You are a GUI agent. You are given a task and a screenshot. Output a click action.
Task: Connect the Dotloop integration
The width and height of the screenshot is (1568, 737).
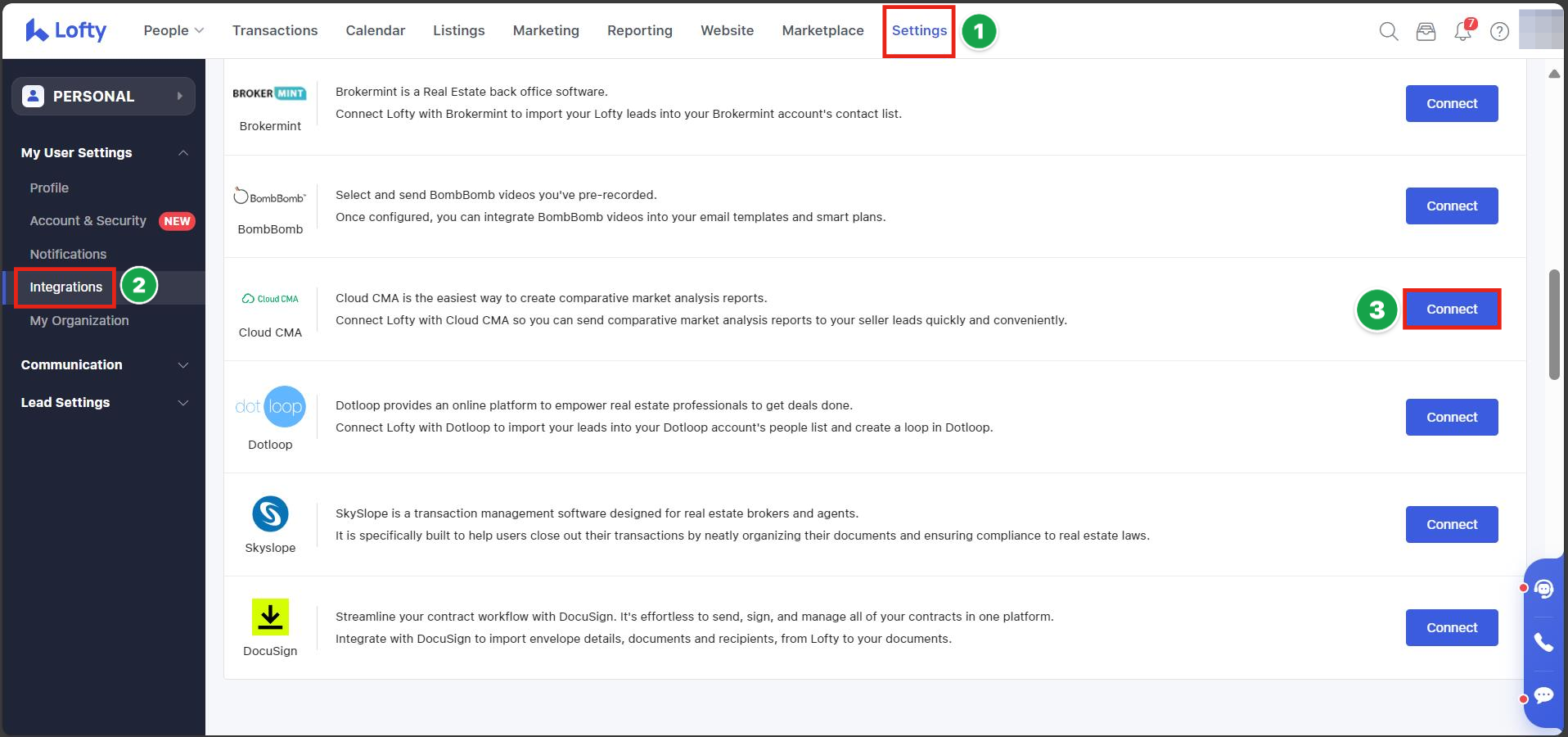click(x=1451, y=417)
